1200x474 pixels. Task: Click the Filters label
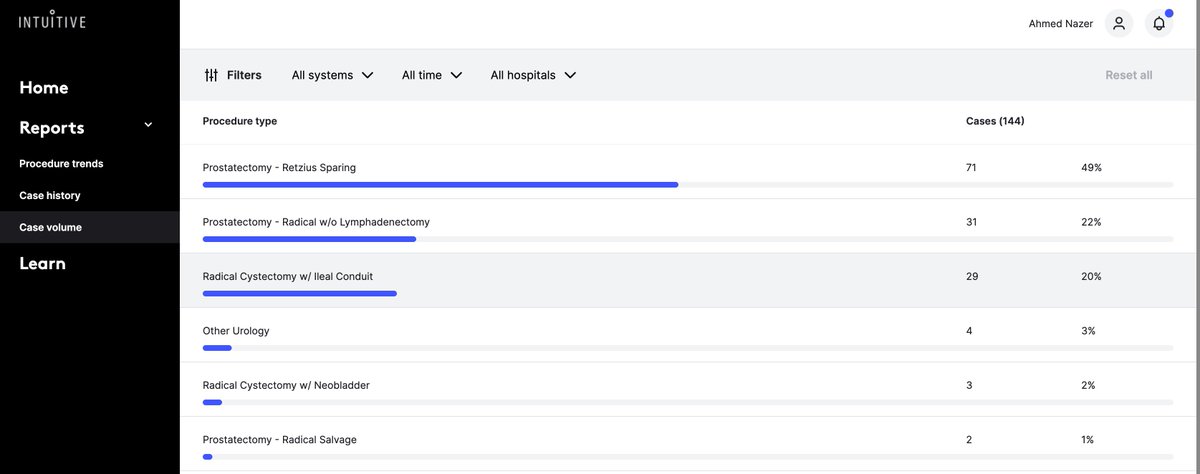click(244, 75)
